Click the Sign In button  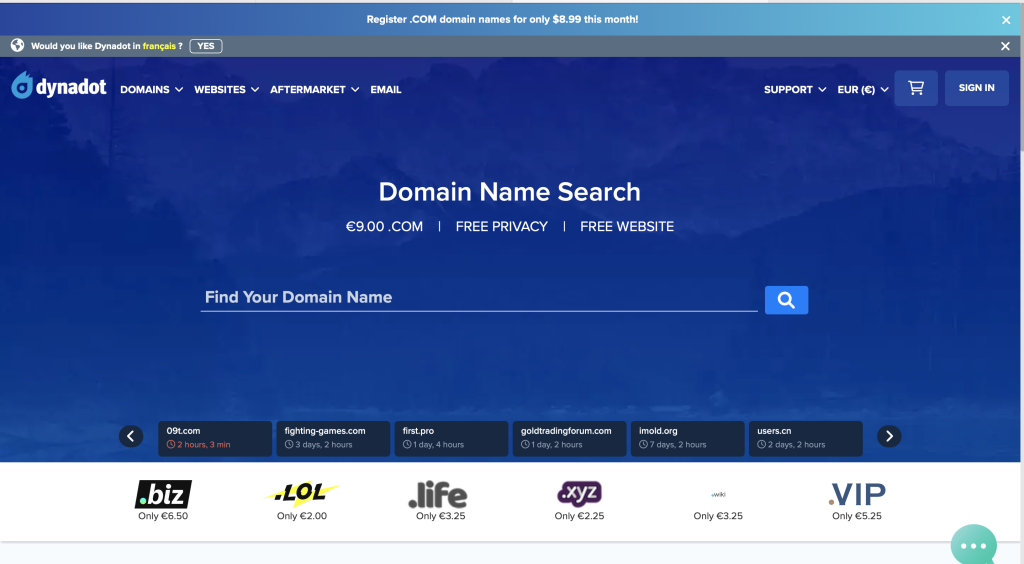point(976,88)
